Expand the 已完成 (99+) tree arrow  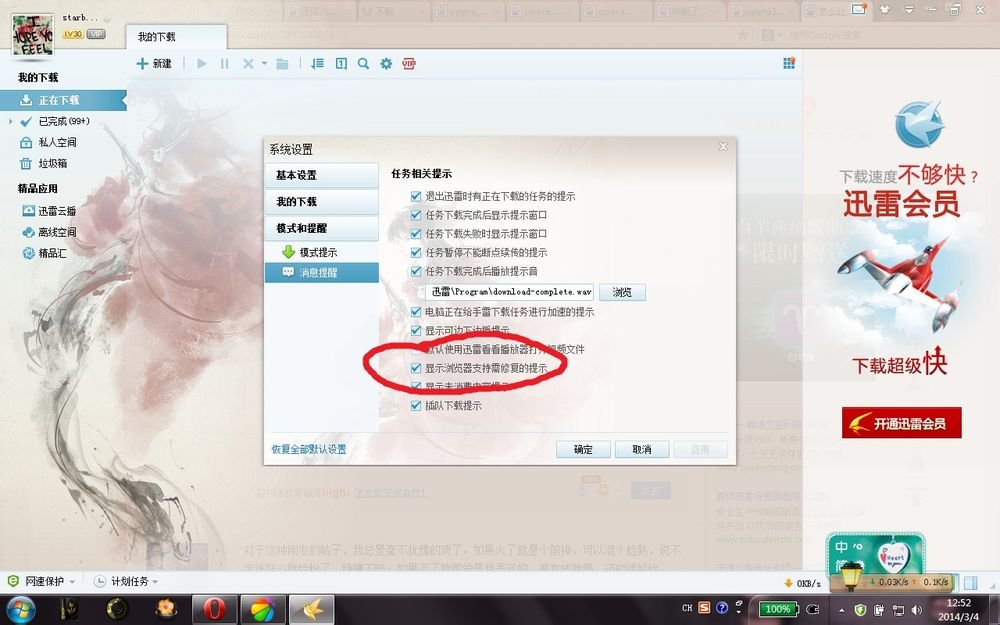[x=10, y=121]
